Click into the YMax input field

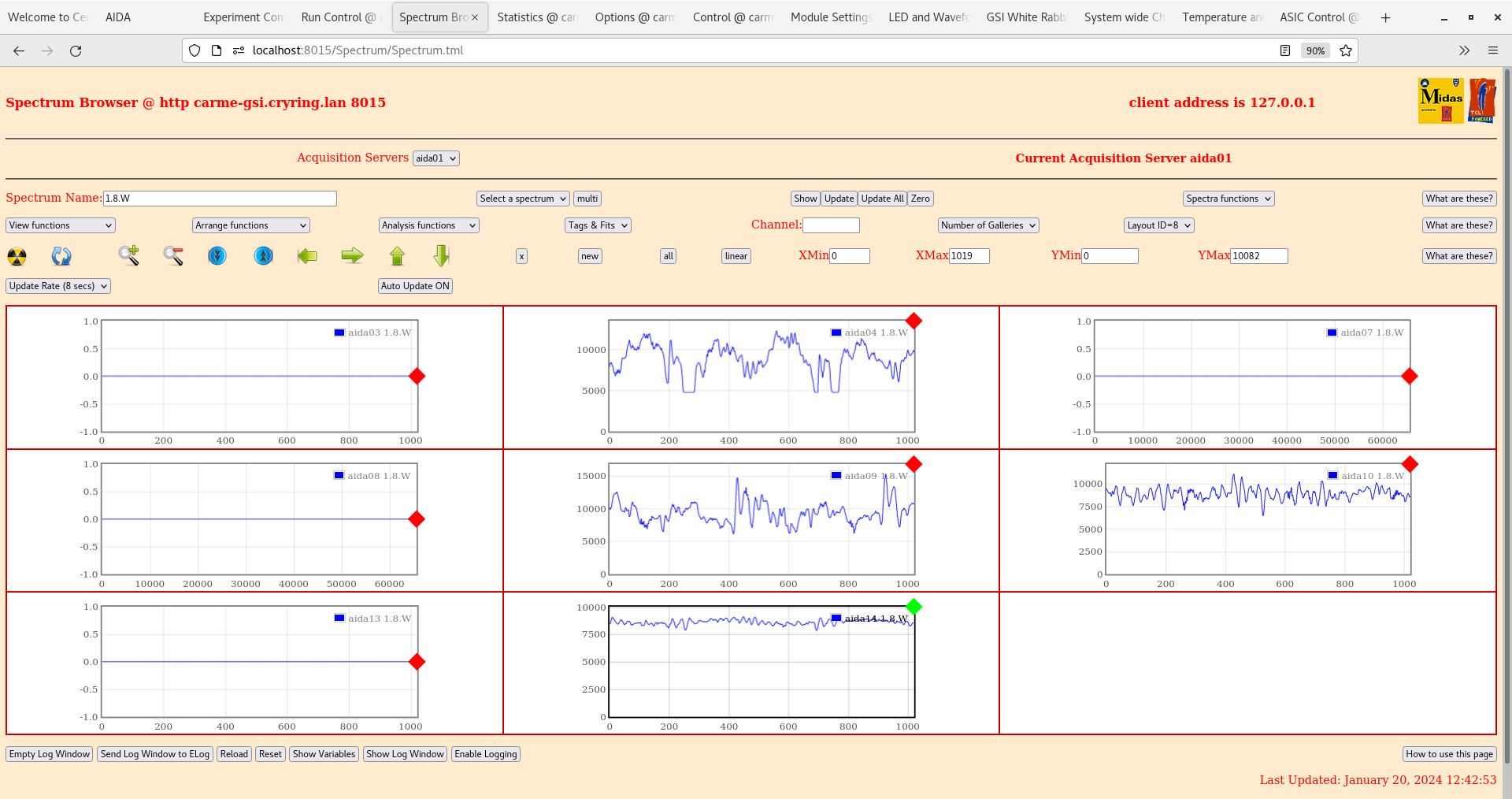point(1259,256)
